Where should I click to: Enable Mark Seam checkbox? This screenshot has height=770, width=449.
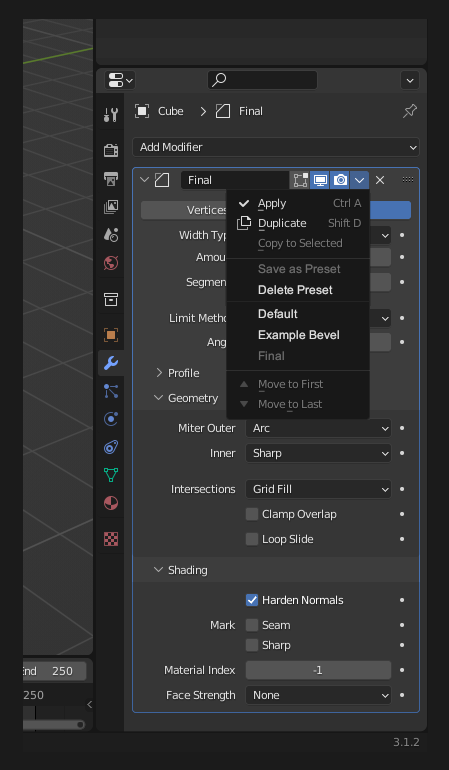click(252, 625)
